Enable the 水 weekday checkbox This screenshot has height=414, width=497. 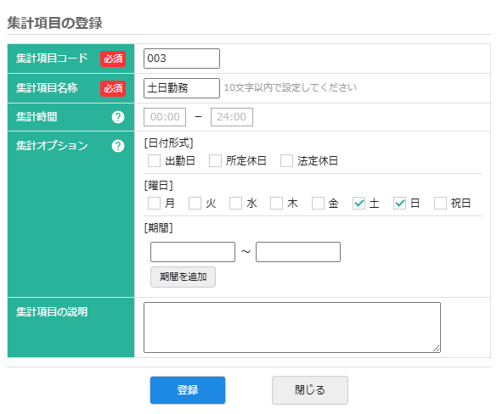pos(235,203)
